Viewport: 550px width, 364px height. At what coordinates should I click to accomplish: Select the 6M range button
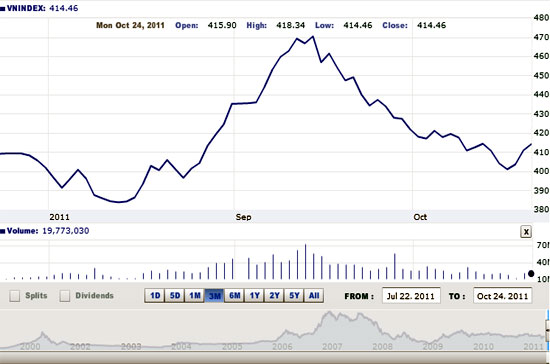pyautogui.click(x=235, y=296)
